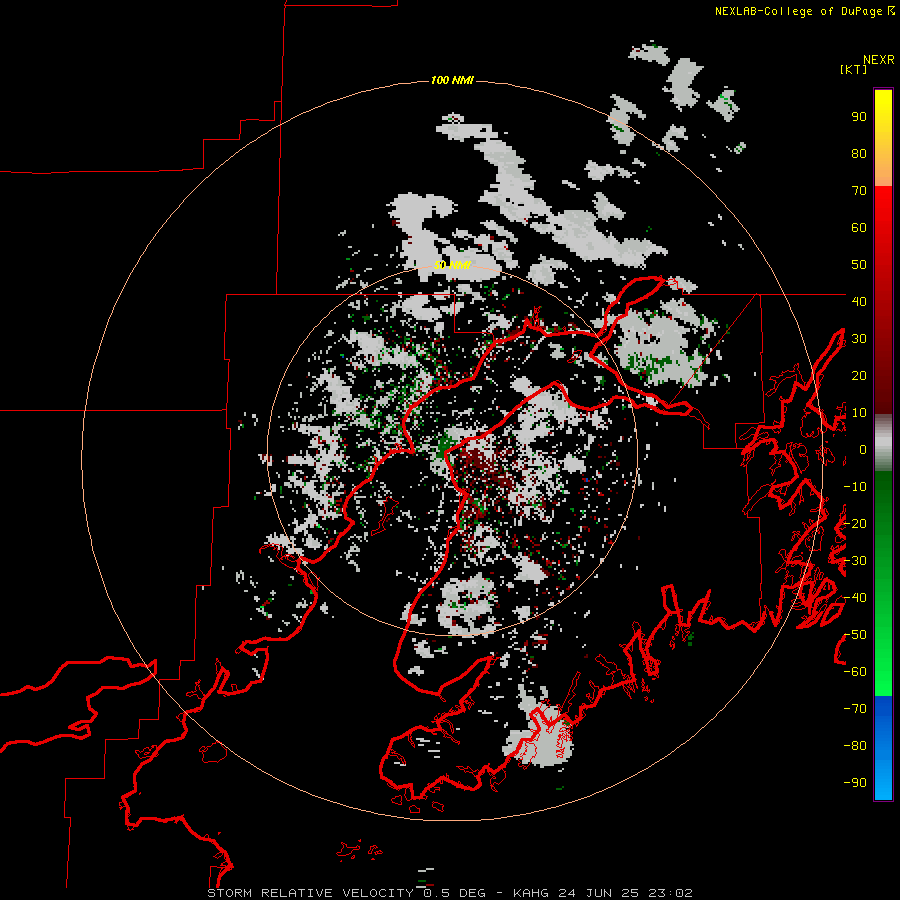Click the 60 value on velocity scale

pos(859,227)
